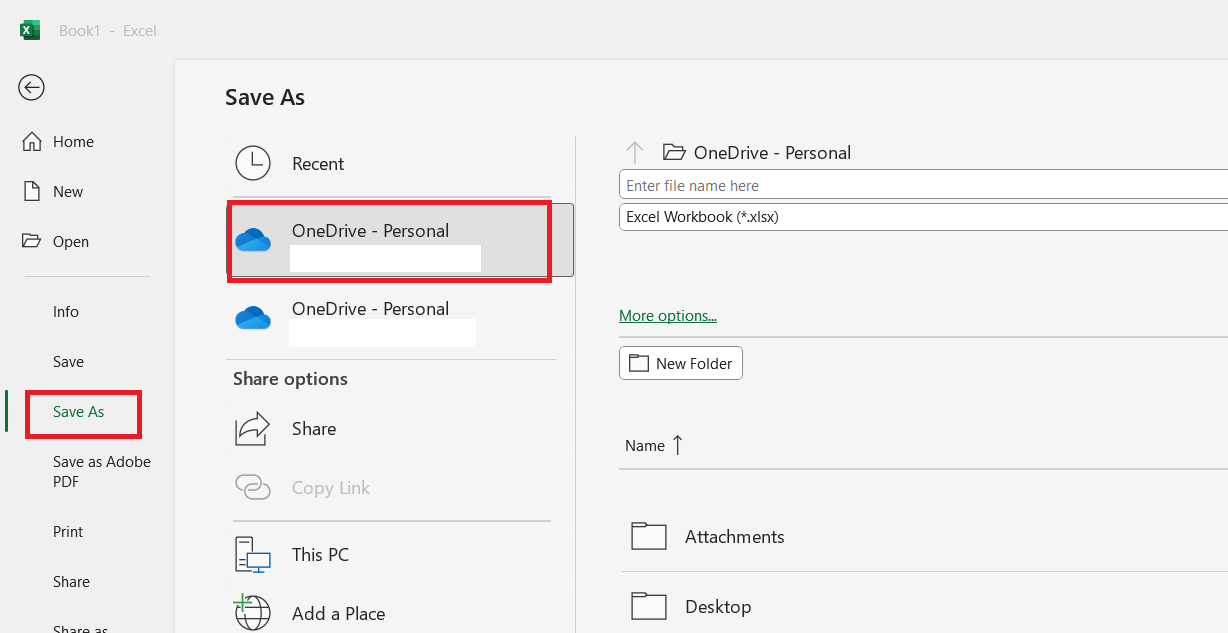Open the Desktop folder row
The width and height of the screenshot is (1228, 633).
tap(924, 606)
